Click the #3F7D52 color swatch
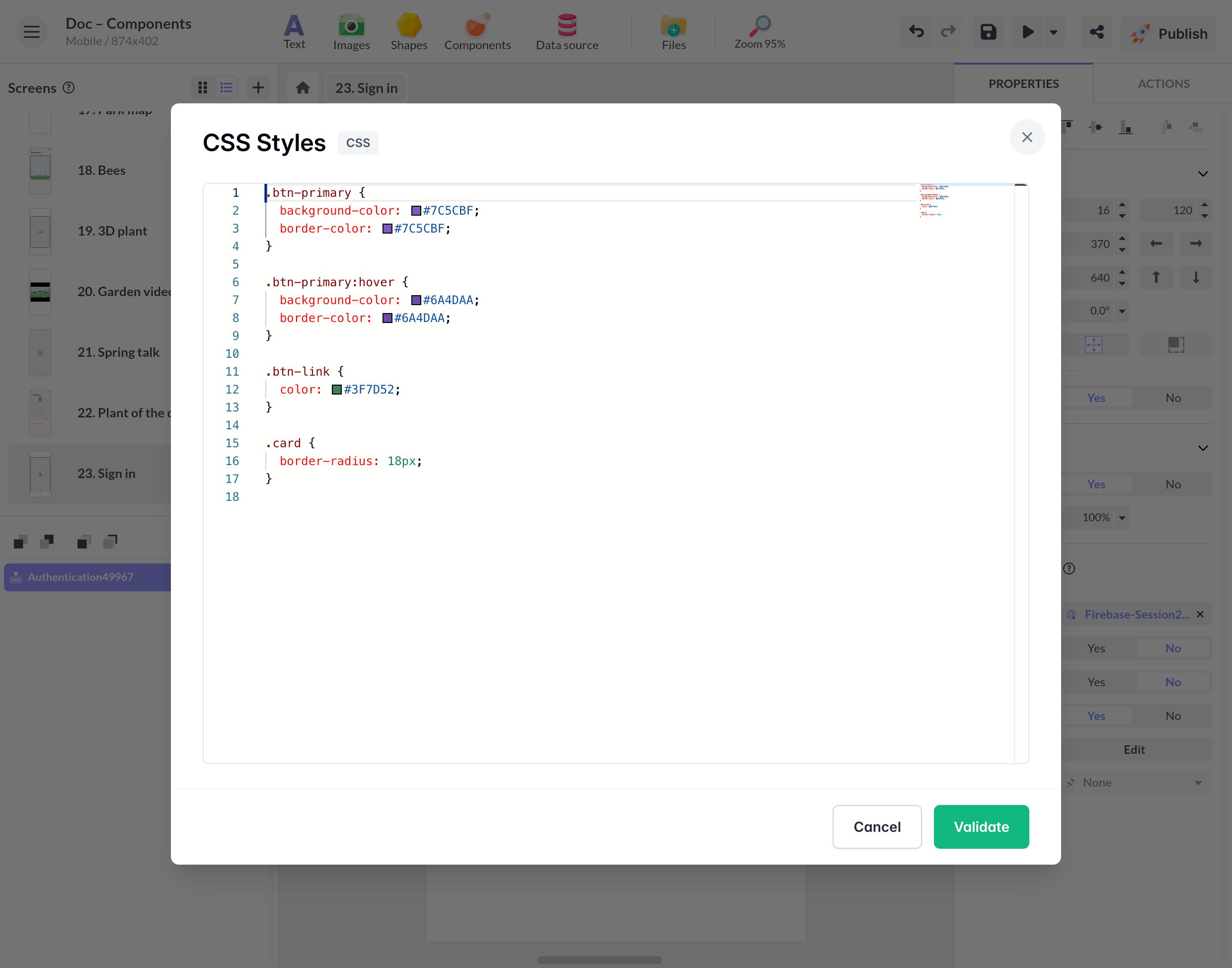 click(336, 390)
